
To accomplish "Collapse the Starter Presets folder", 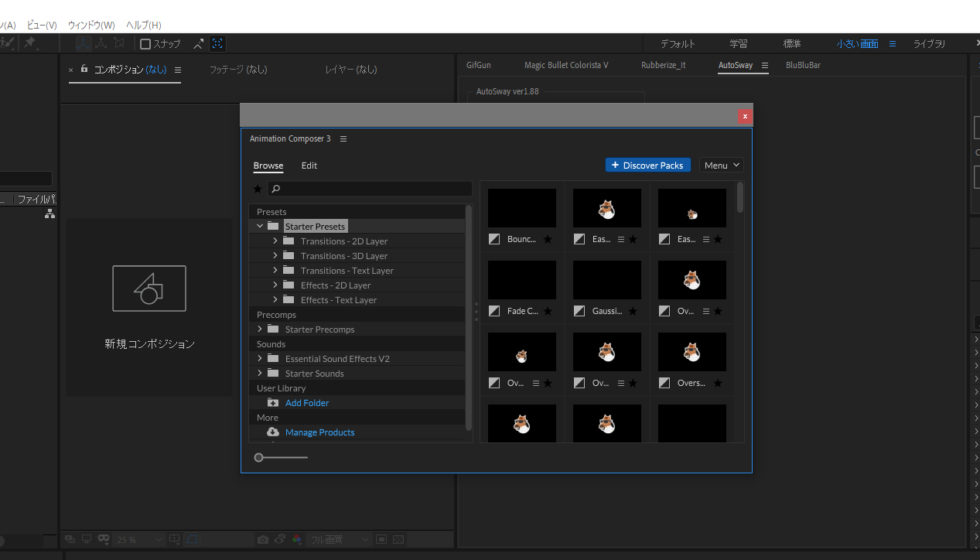I will (x=260, y=226).
